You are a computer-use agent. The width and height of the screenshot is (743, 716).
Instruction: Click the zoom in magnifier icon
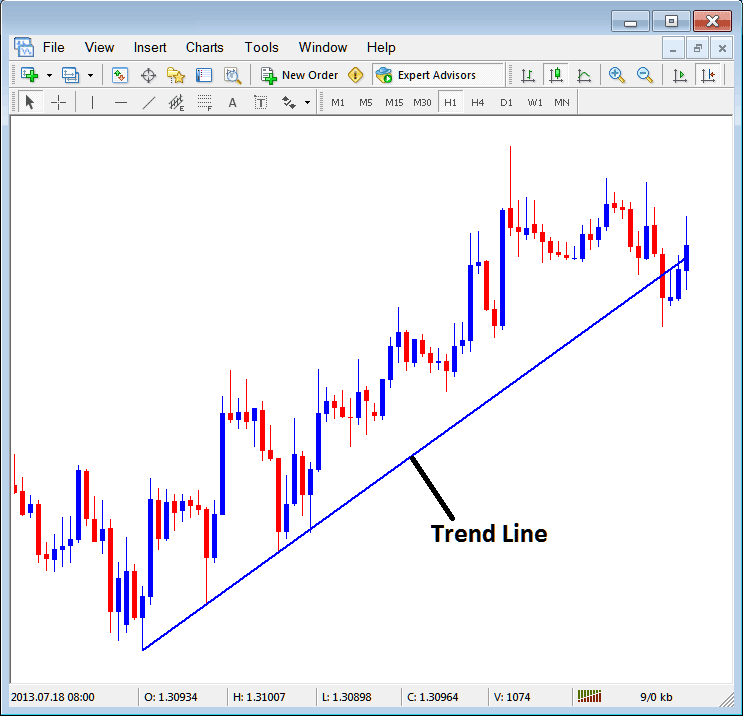coord(617,75)
